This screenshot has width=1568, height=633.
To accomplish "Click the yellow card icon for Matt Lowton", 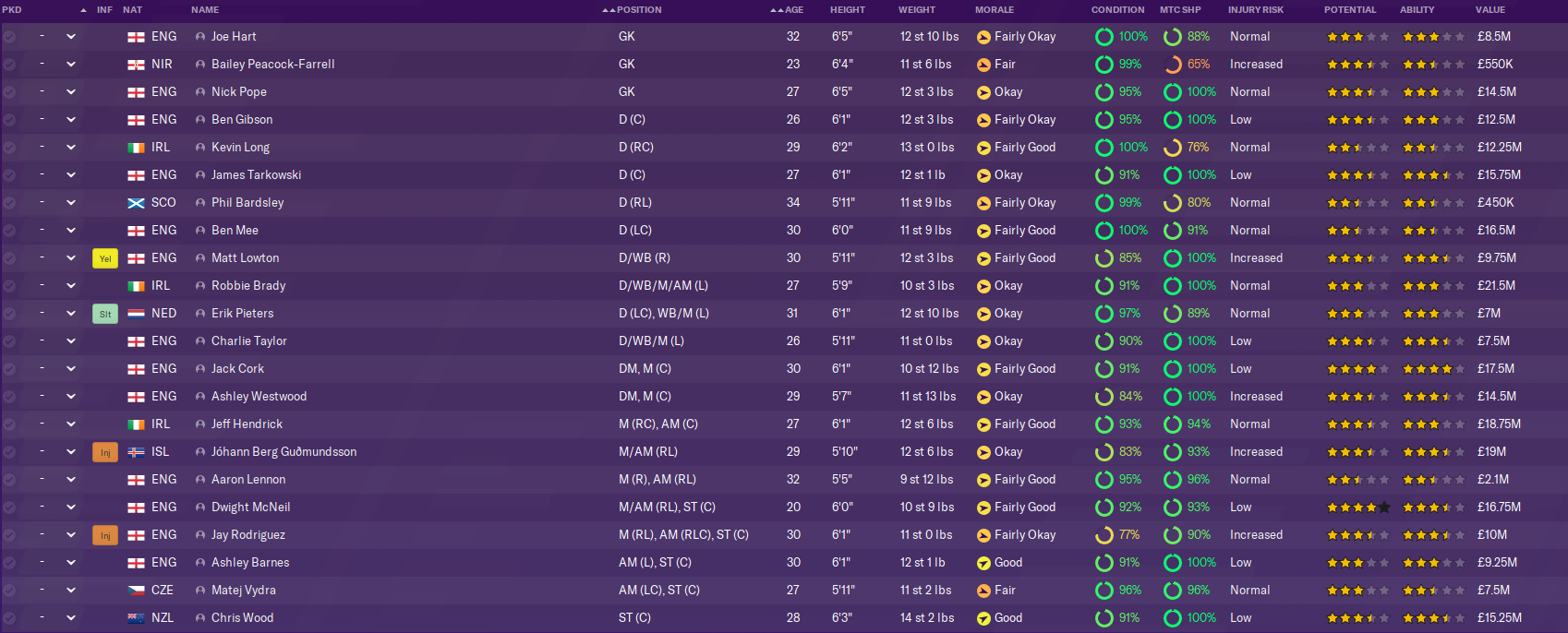I will click(x=105, y=258).
